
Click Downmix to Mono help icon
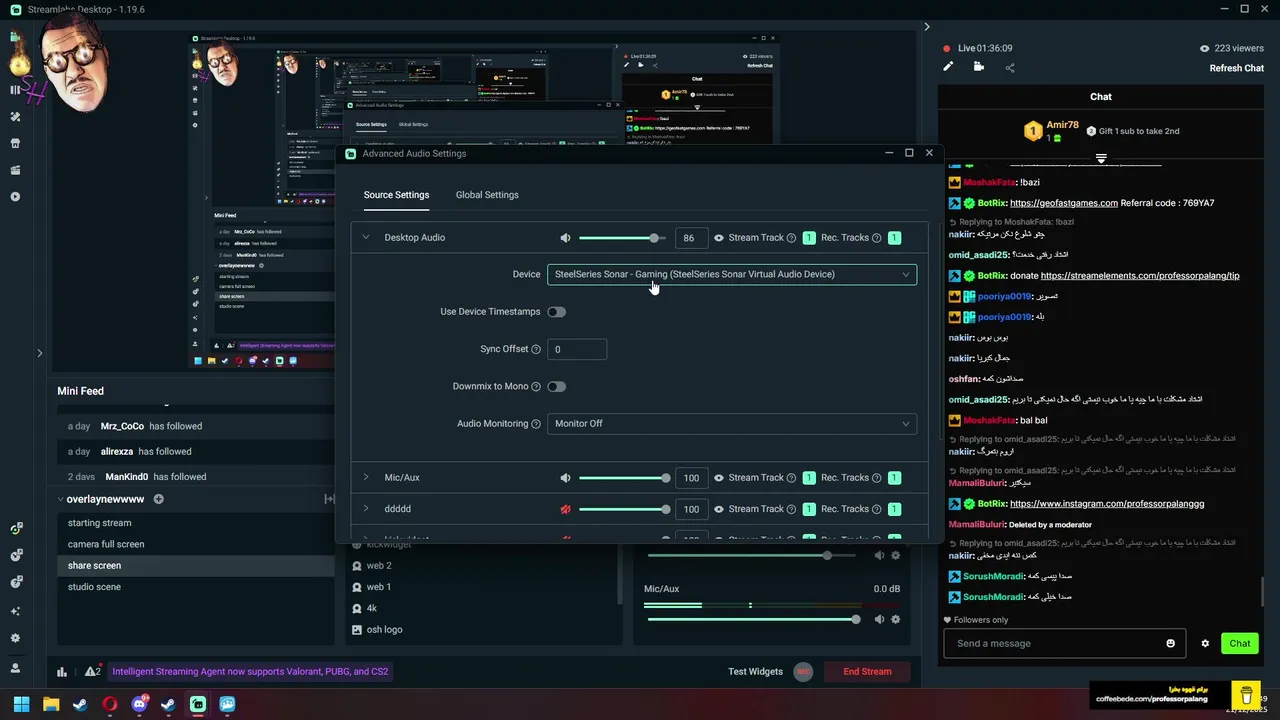point(536,387)
